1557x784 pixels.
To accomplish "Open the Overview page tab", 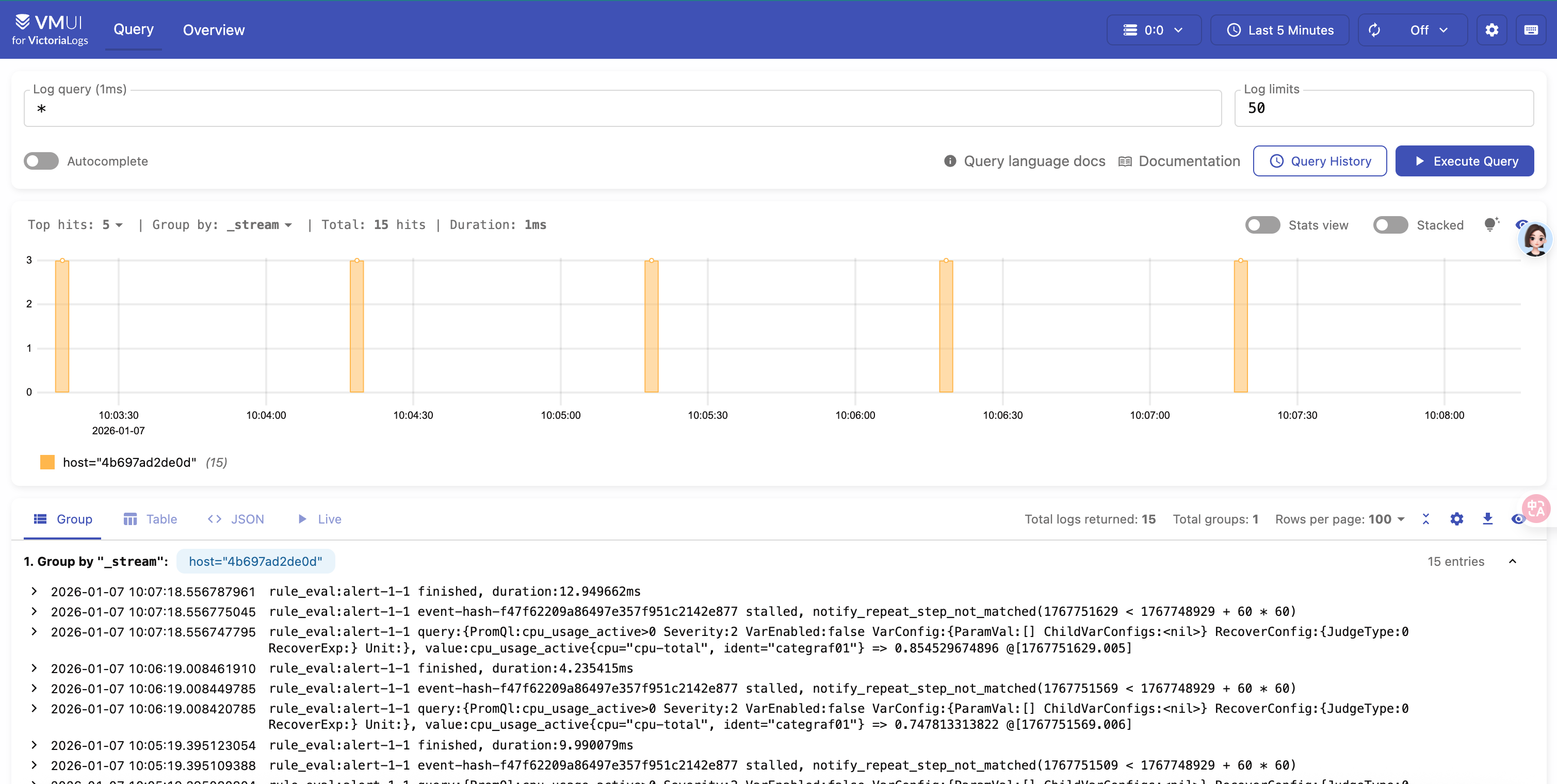I will coord(214,30).
